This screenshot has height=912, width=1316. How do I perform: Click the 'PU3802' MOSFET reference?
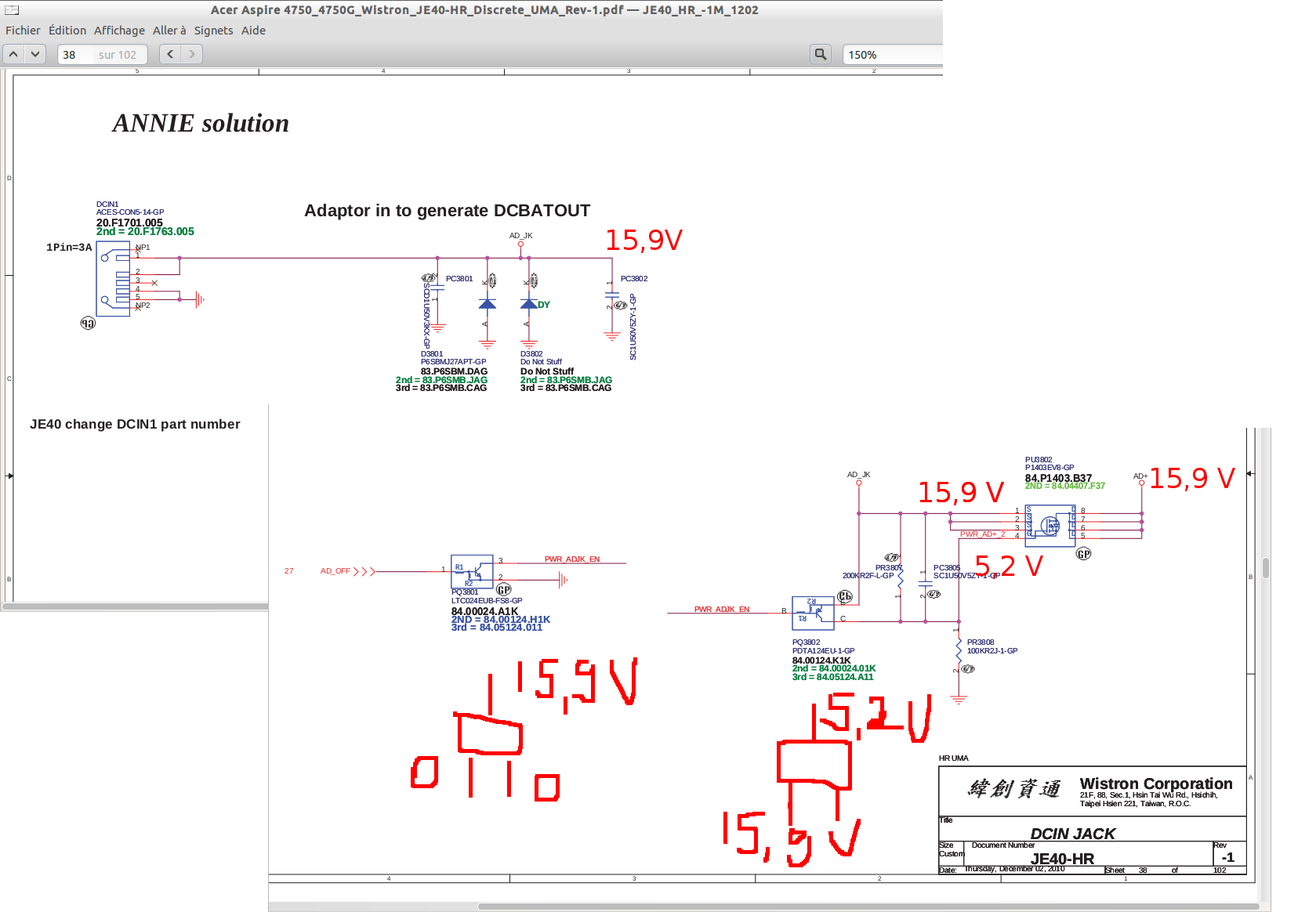click(1039, 460)
